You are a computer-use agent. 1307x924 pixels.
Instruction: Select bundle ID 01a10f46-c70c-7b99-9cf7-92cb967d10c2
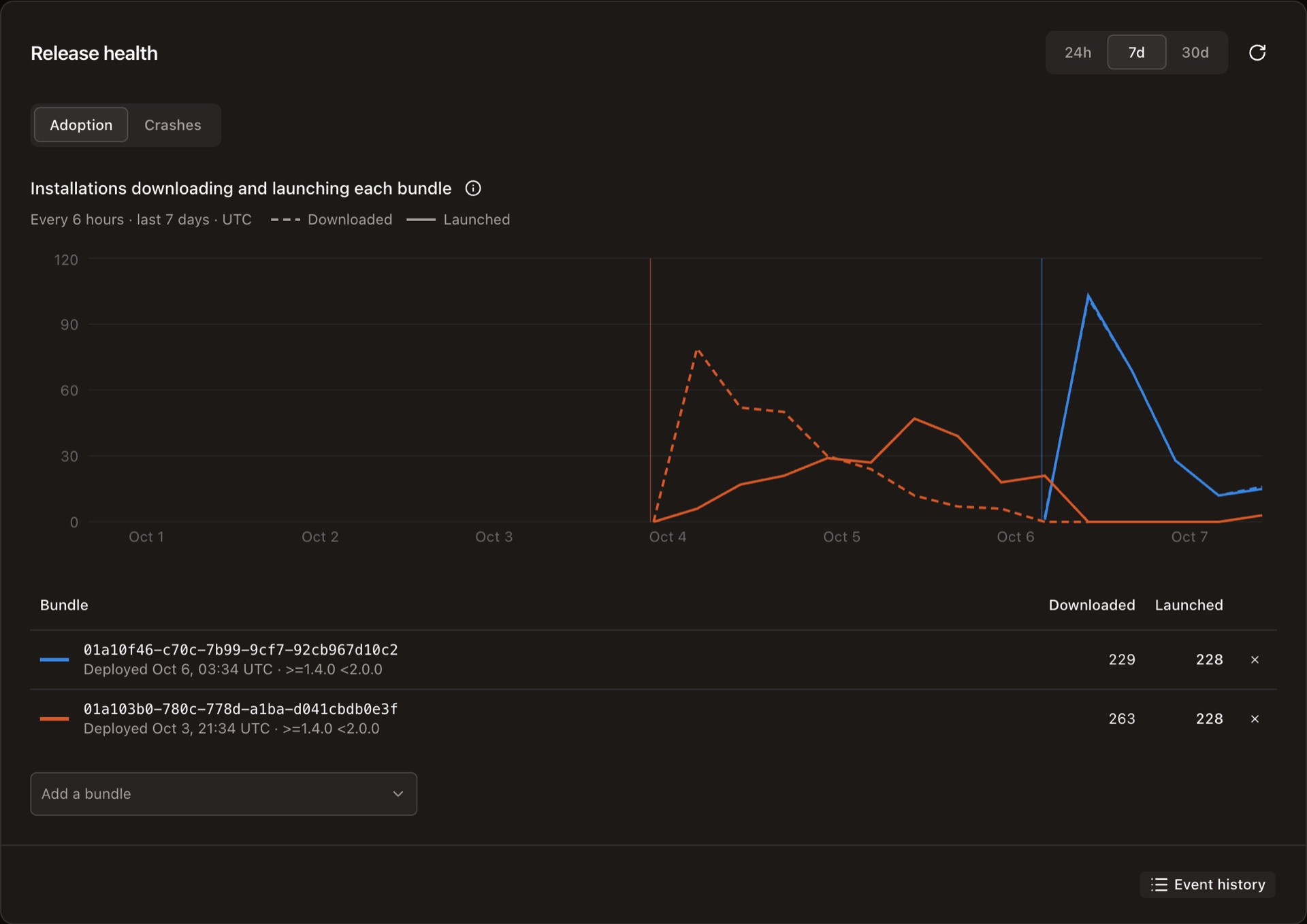[x=240, y=650]
